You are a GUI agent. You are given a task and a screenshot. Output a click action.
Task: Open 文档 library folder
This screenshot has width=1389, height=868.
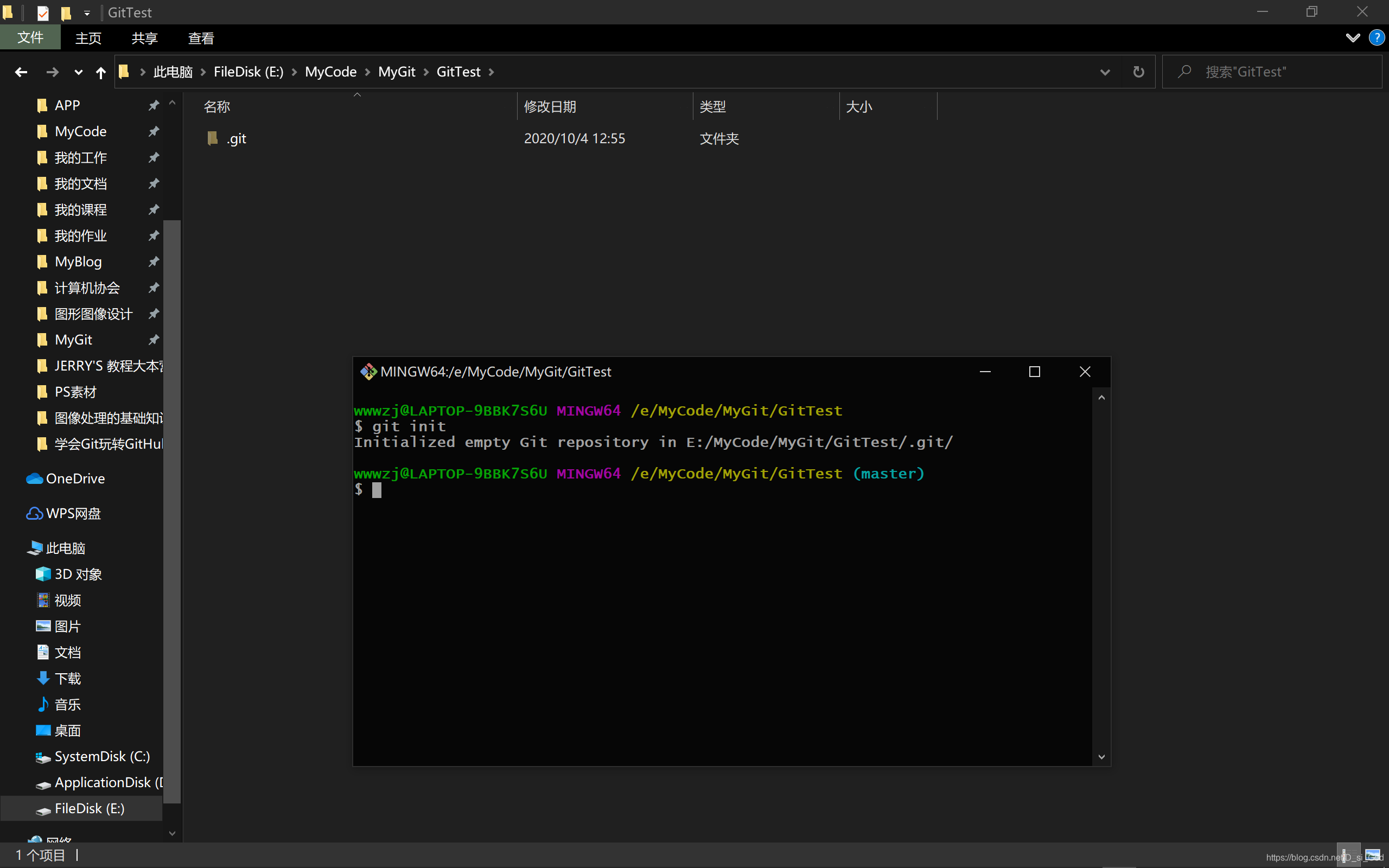point(67,652)
